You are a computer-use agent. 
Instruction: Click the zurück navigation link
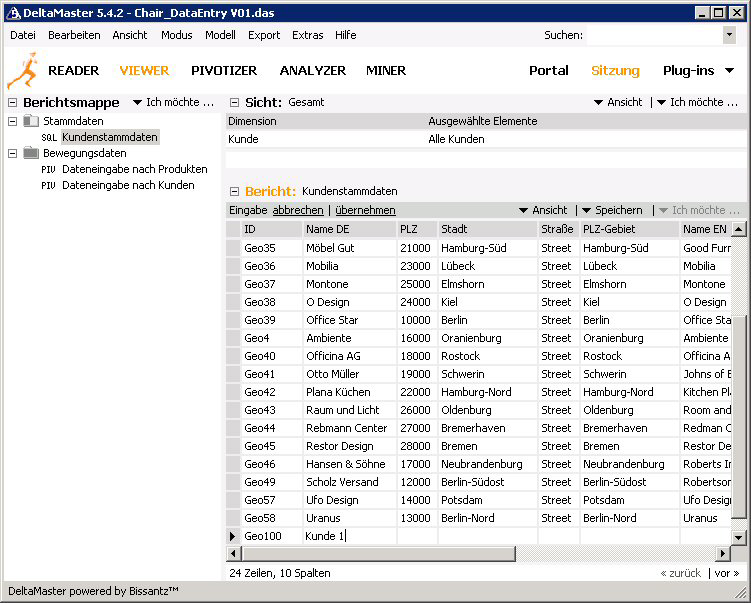pos(680,573)
